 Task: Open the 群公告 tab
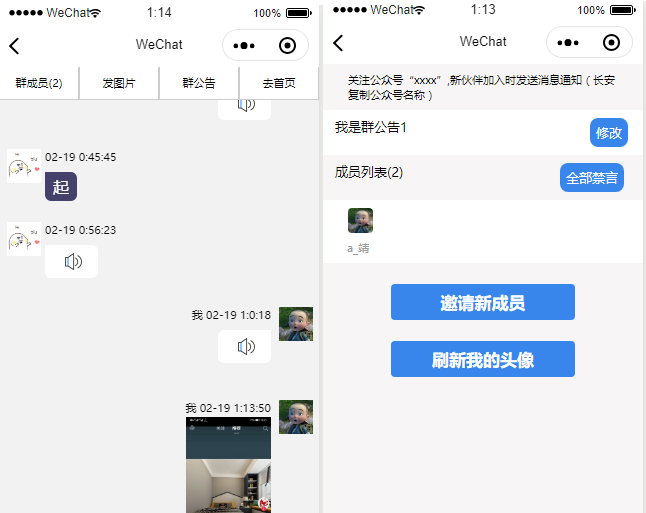click(x=199, y=83)
